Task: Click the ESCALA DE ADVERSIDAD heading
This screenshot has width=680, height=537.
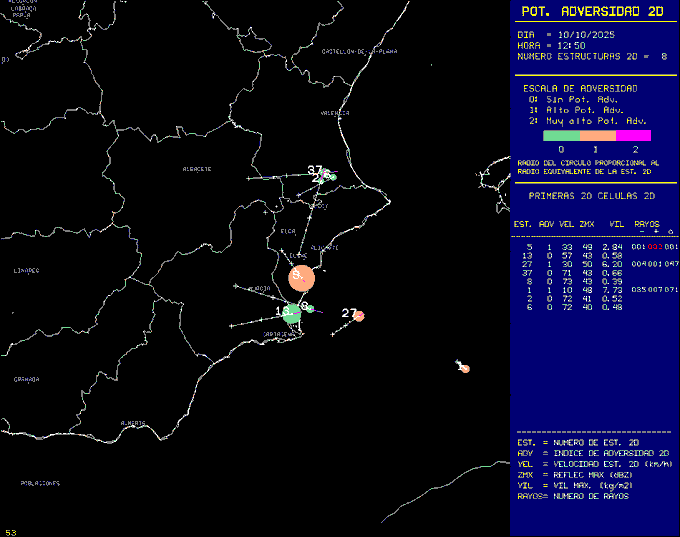Action: pyautogui.click(x=580, y=88)
